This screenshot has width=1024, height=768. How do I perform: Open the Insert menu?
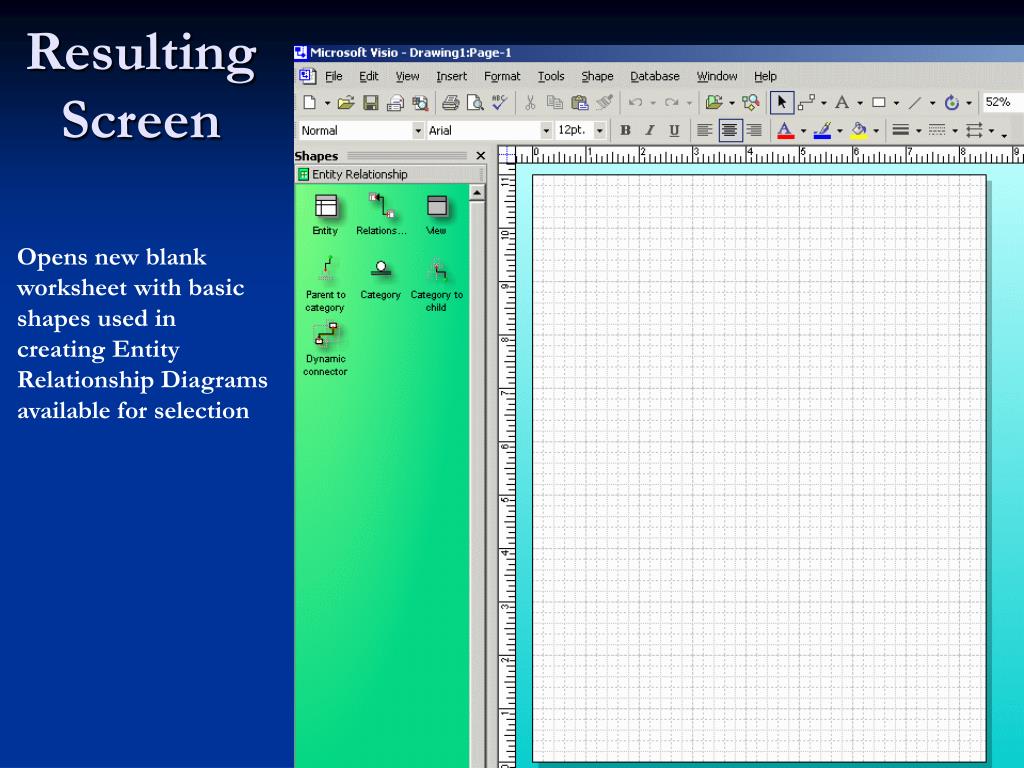click(x=451, y=76)
